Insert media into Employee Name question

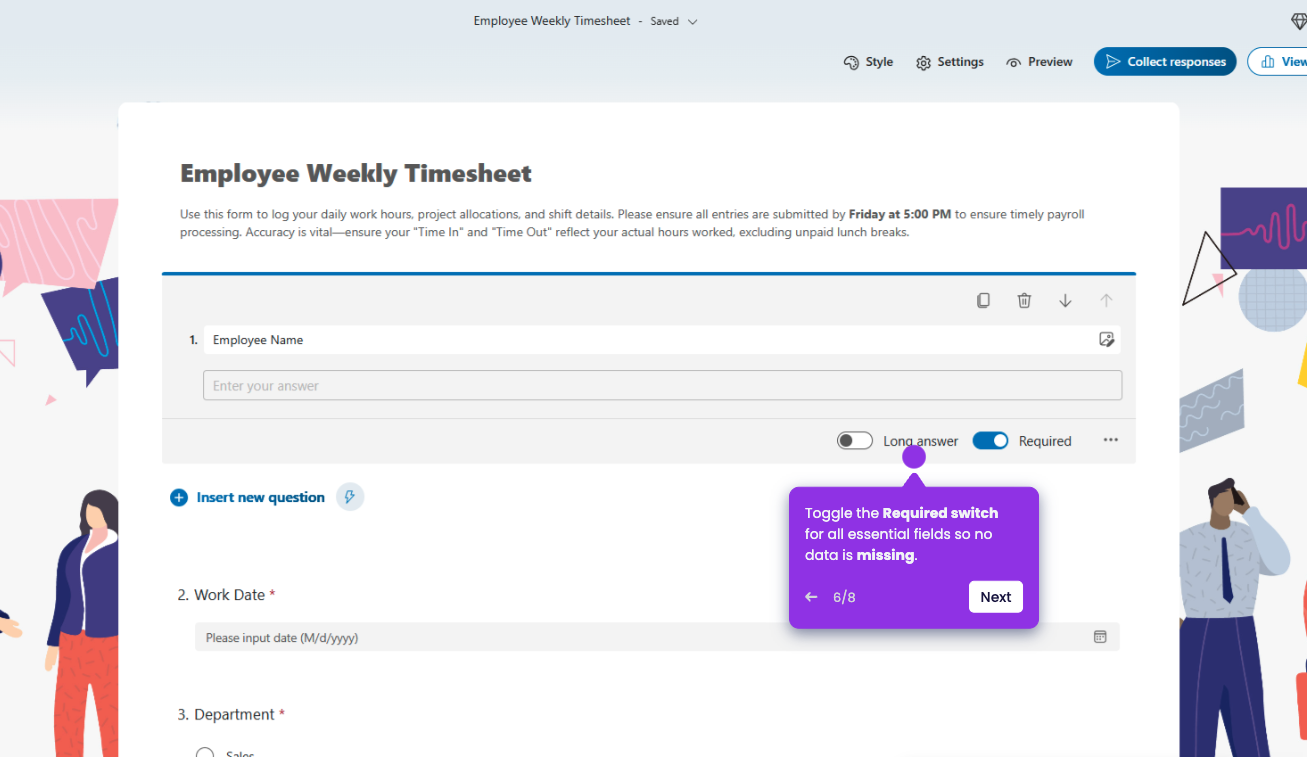click(1106, 339)
